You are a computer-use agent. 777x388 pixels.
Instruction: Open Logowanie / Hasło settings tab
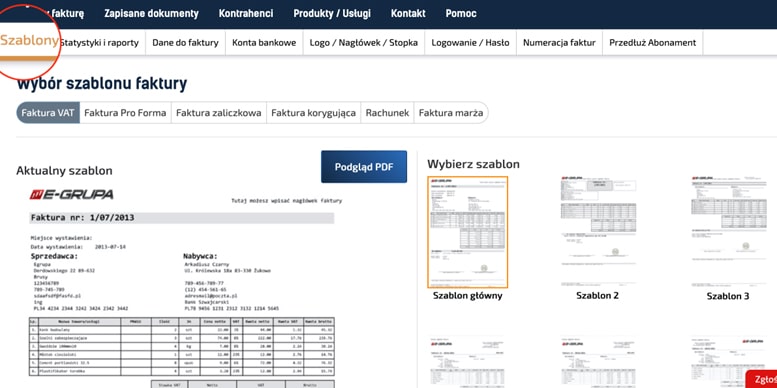point(470,43)
